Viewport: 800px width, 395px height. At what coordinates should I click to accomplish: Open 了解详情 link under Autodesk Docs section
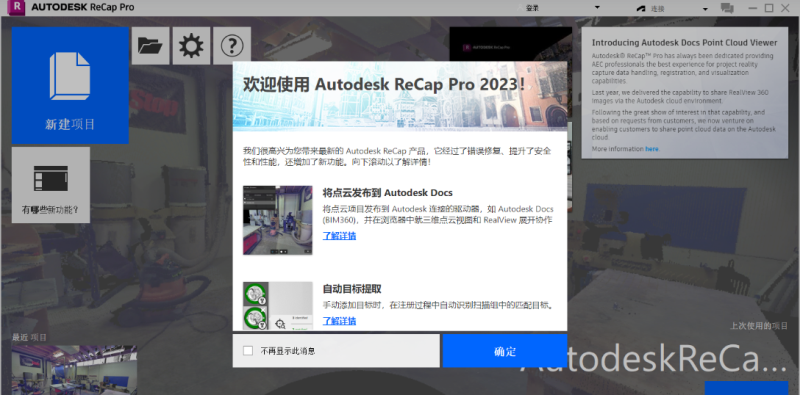pos(339,236)
